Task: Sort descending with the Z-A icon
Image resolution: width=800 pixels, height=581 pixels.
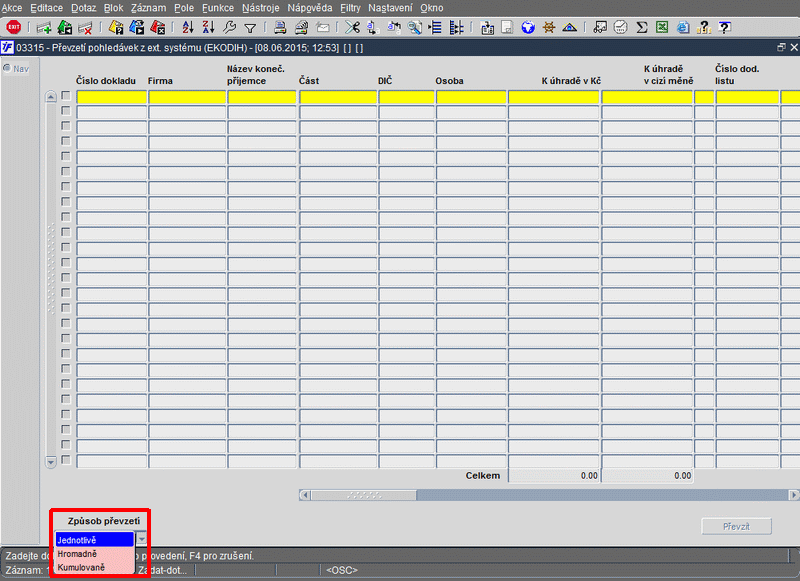Action: click(x=208, y=28)
